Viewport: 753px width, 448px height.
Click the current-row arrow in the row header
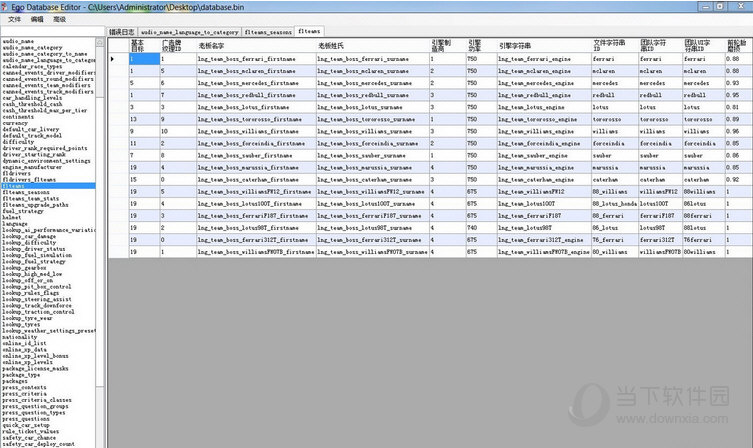click(x=112, y=59)
